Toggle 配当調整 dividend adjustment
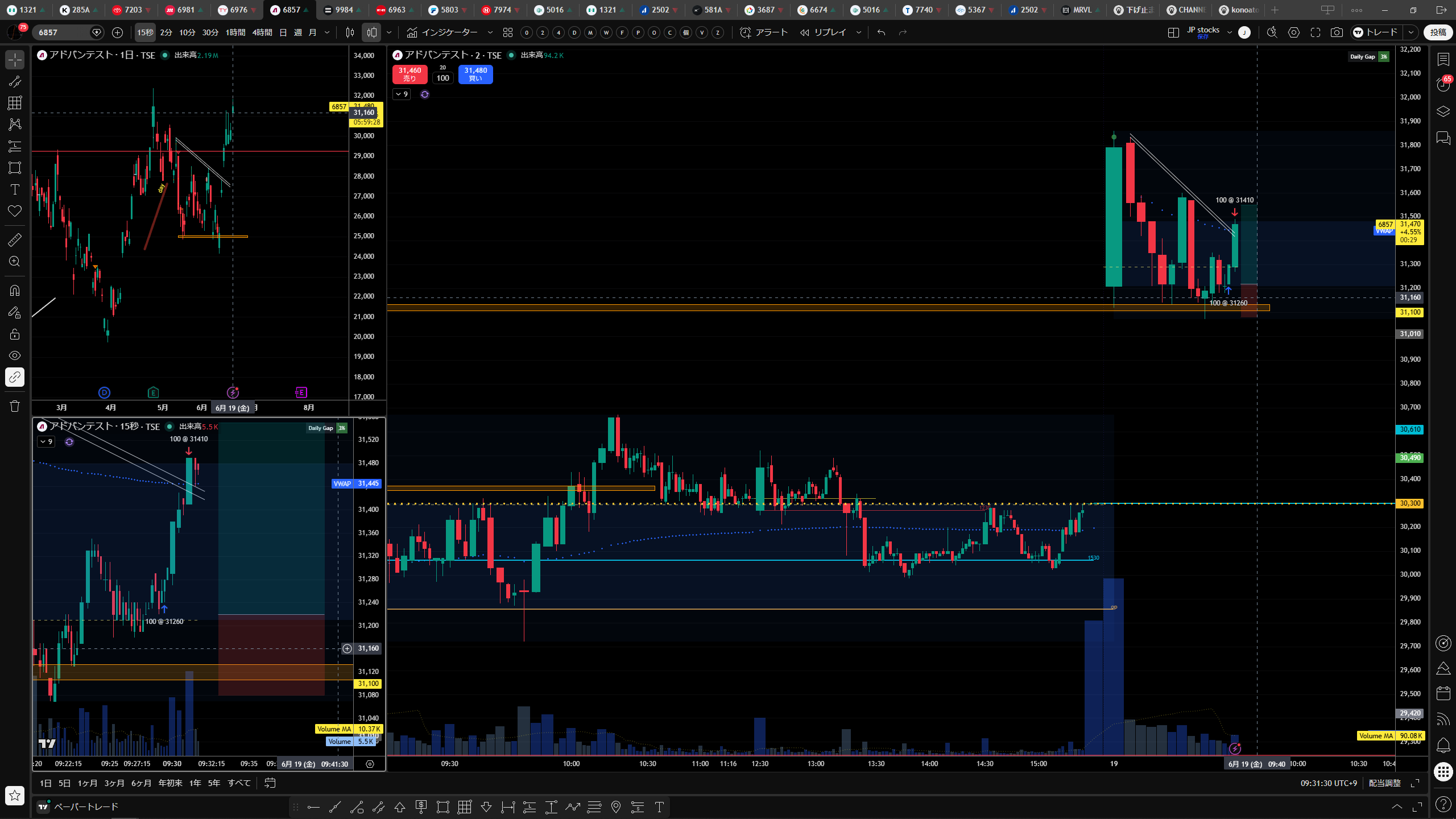The height and width of the screenshot is (819, 1456). coord(1384,783)
